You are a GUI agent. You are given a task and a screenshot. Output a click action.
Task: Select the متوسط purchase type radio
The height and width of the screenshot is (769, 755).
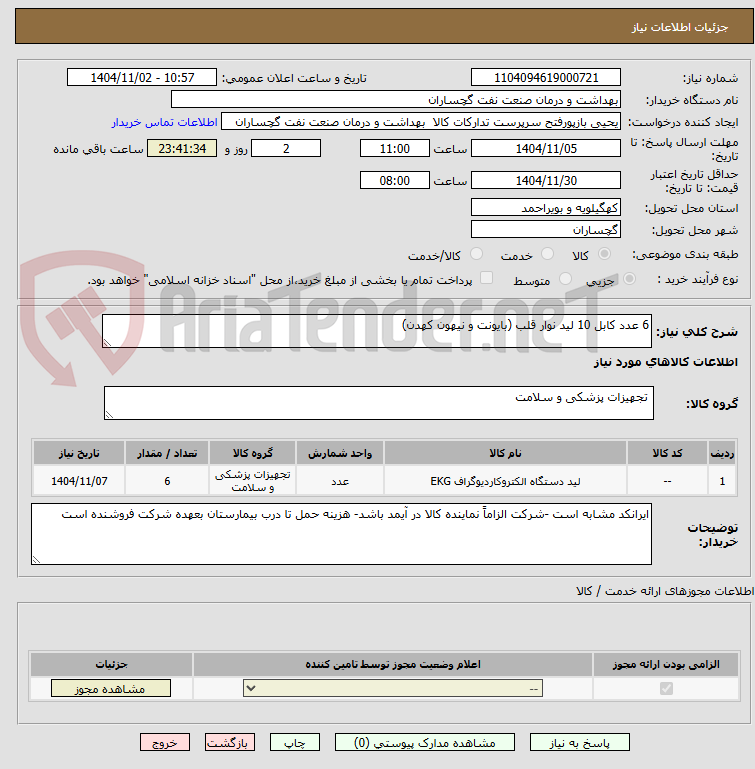pos(565,279)
